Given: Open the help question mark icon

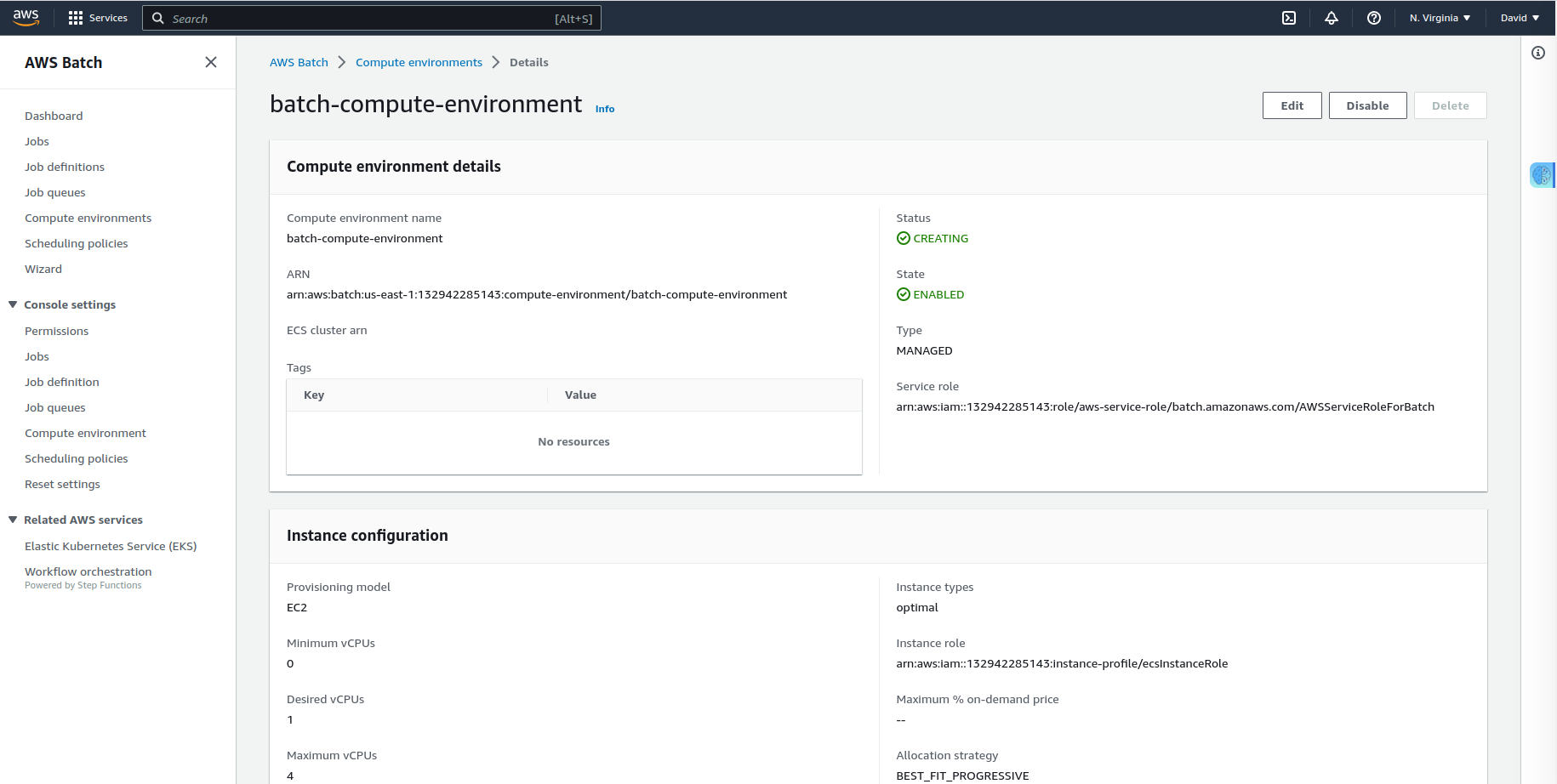Looking at the screenshot, I should [x=1374, y=18].
